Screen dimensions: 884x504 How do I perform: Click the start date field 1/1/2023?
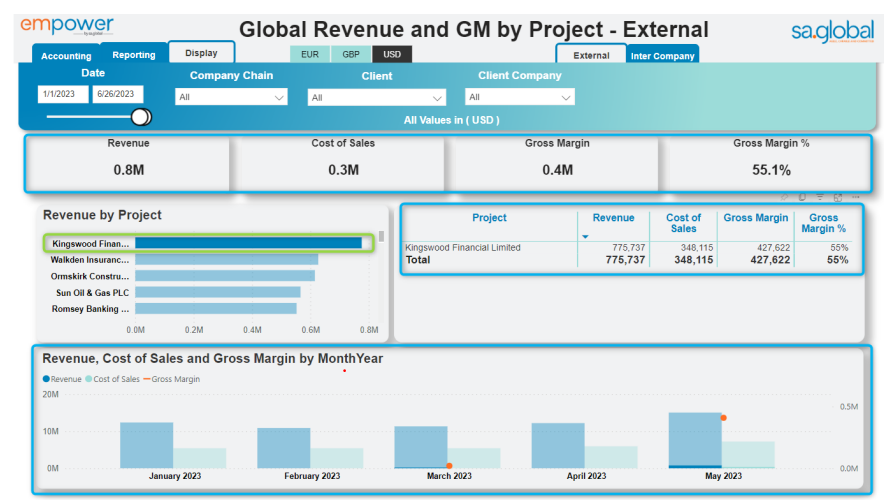click(x=63, y=94)
